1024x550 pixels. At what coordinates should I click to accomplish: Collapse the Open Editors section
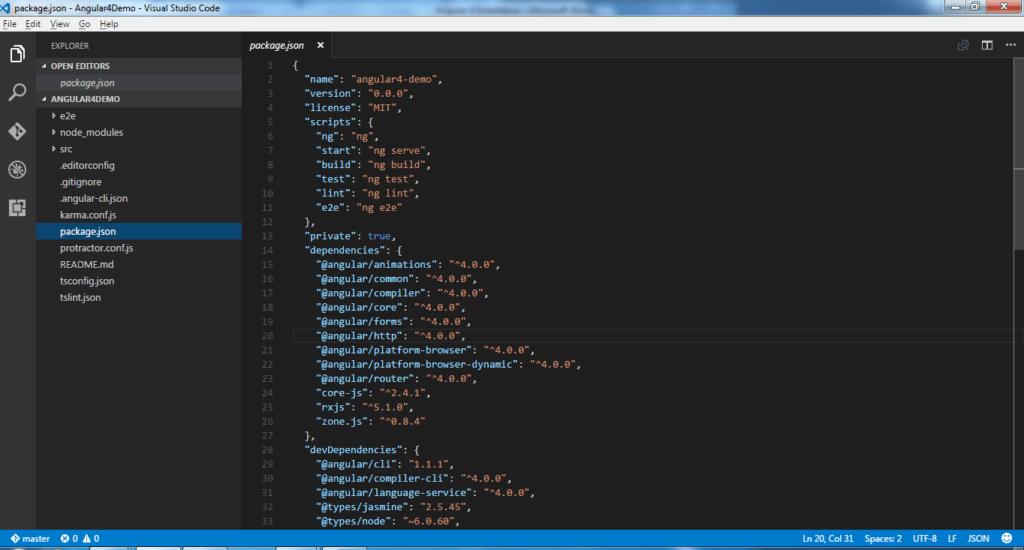point(44,66)
